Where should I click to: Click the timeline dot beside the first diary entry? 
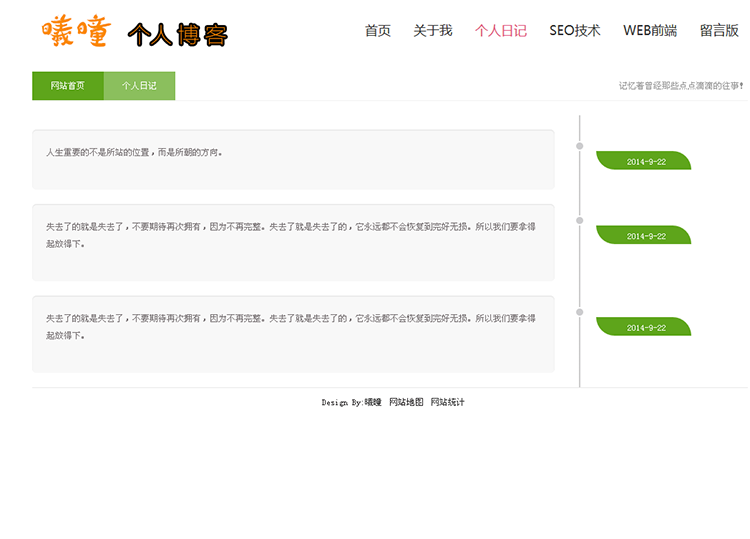coord(580,146)
